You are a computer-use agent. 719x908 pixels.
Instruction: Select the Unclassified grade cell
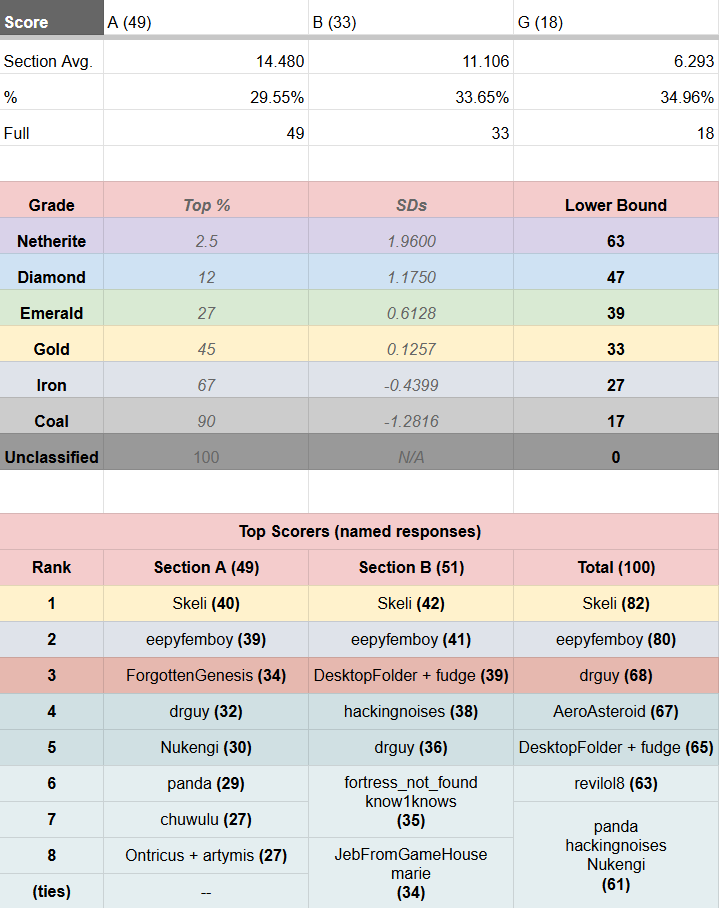pos(52,452)
